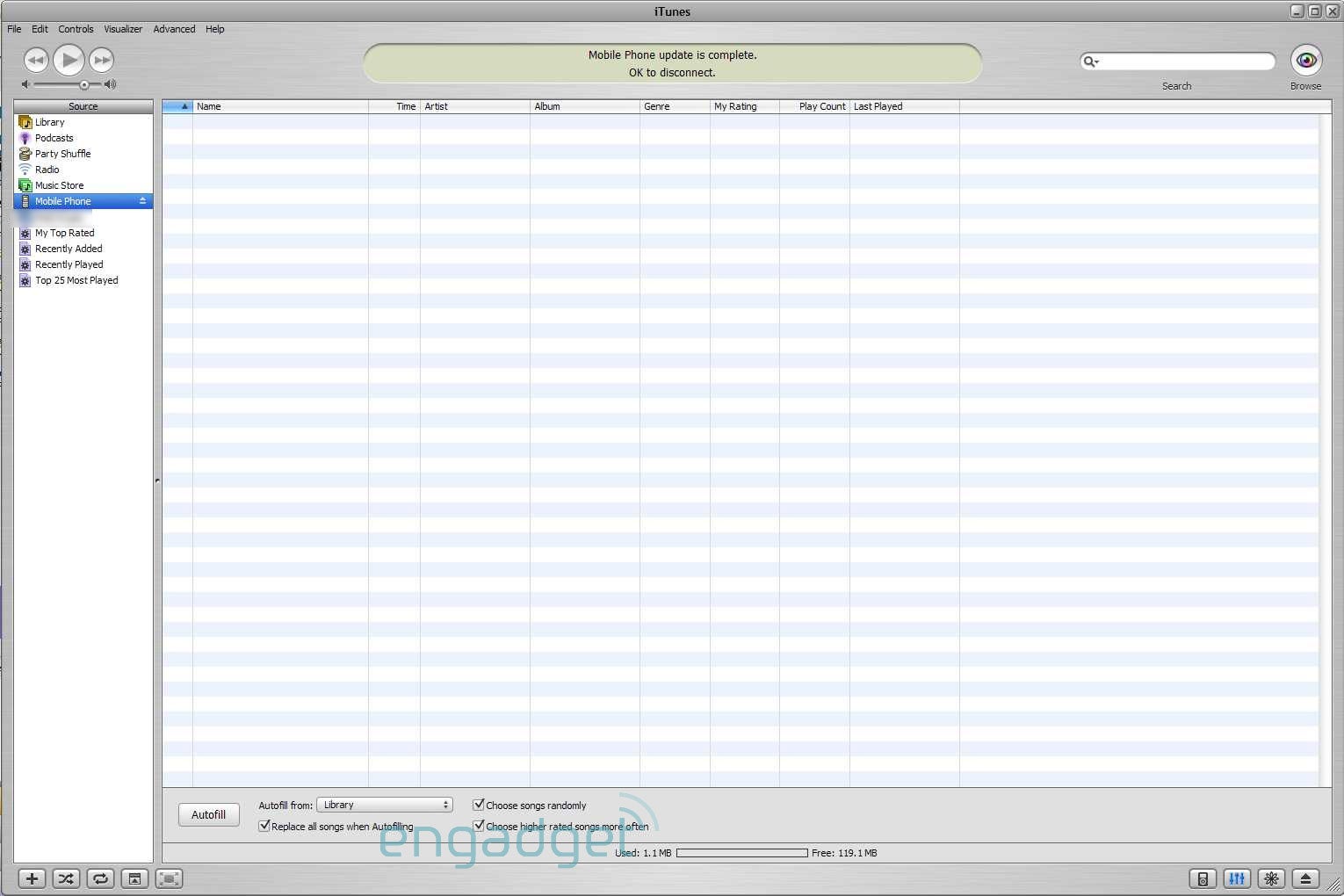The image size is (1344, 896).
Task: Select Podcasts in the Source list
Action: coord(83,138)
